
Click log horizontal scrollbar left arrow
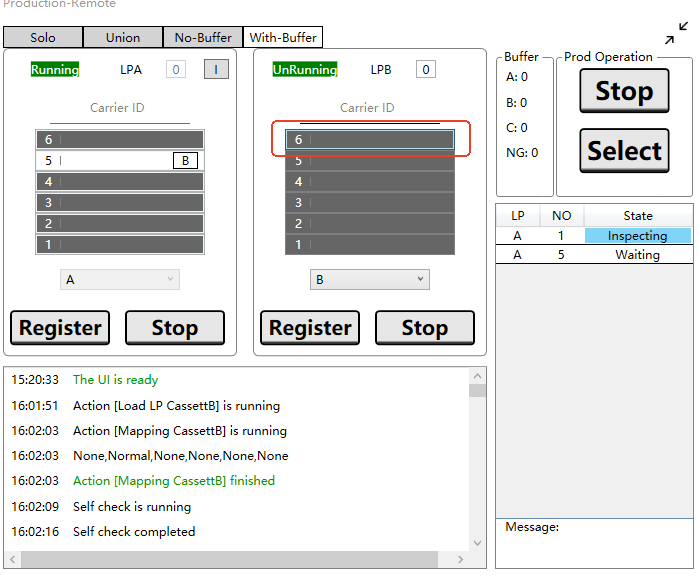(12, 559)
